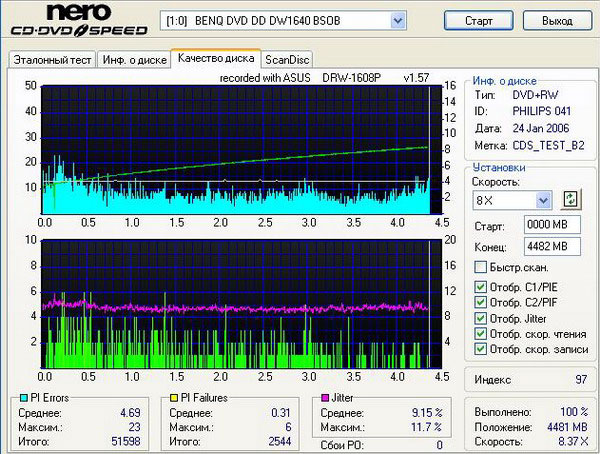Click the Старт button
This screenshot has width=600, height=454.
479,20
